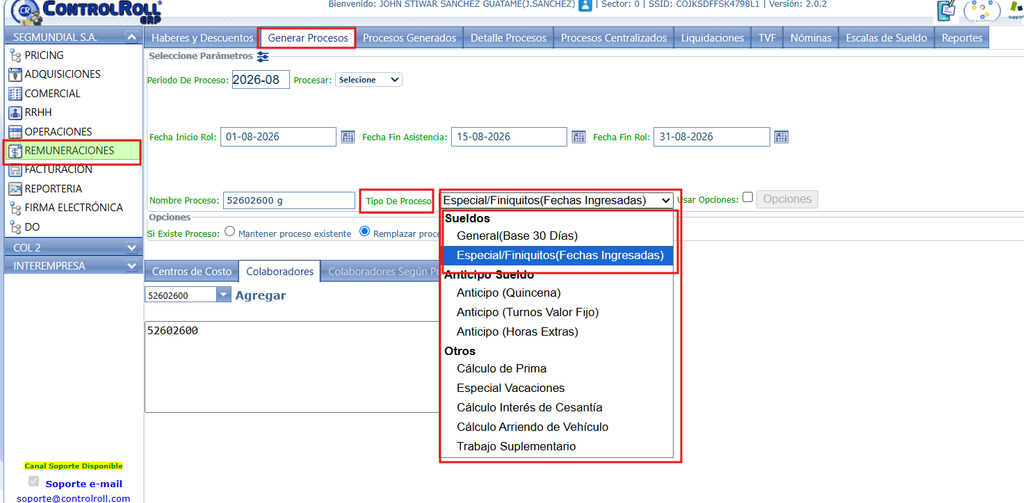Open the 52602600 collaborator combo box arrow
1024x503 pixels.
pyautogui.click(x=223, y=295)
